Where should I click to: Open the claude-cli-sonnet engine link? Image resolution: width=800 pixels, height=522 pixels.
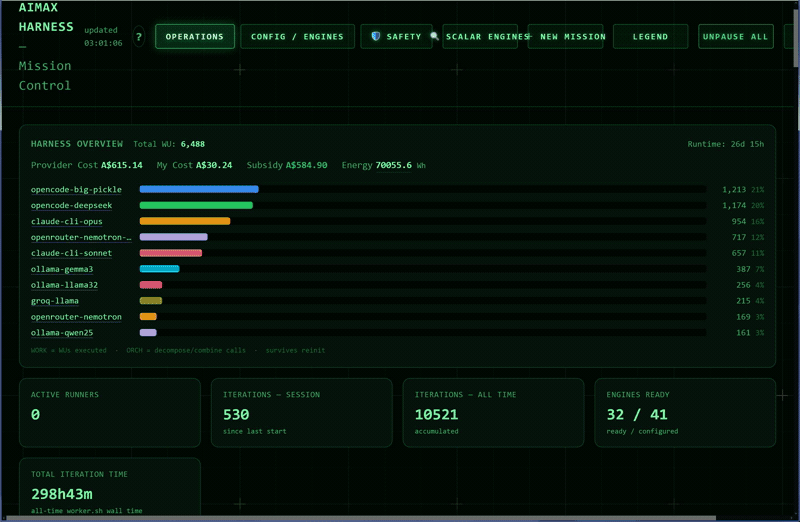[x=71, y=253]
